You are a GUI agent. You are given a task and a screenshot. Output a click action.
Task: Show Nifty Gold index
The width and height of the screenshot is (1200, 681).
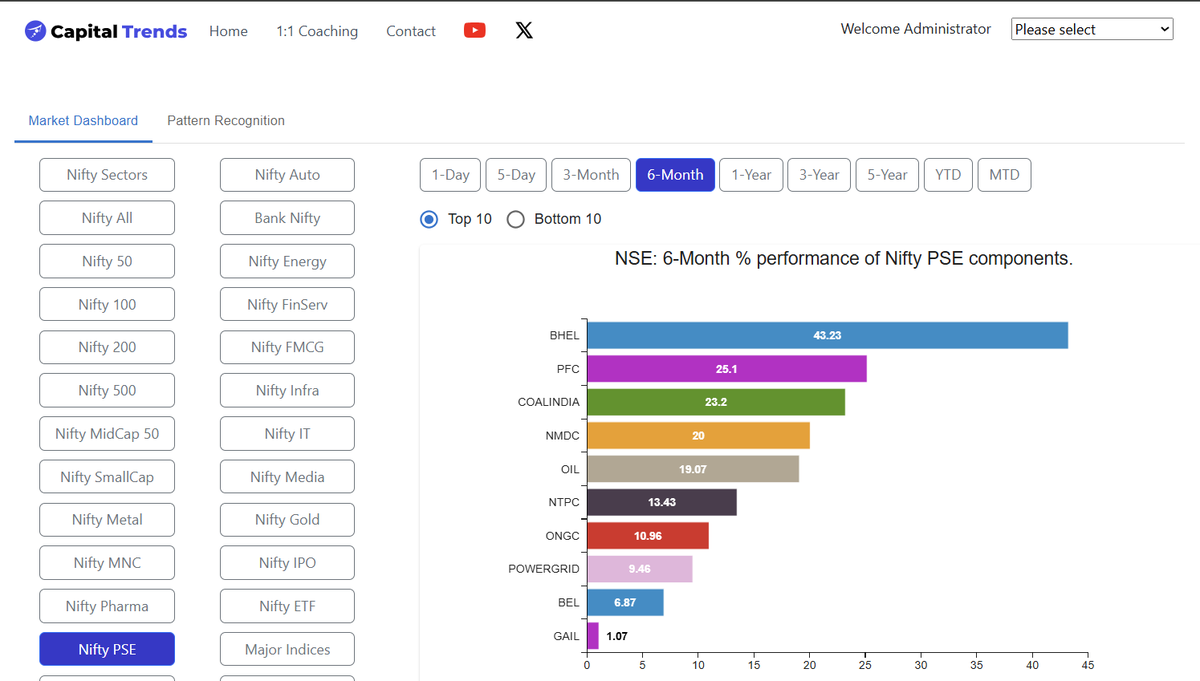point(287,520)
